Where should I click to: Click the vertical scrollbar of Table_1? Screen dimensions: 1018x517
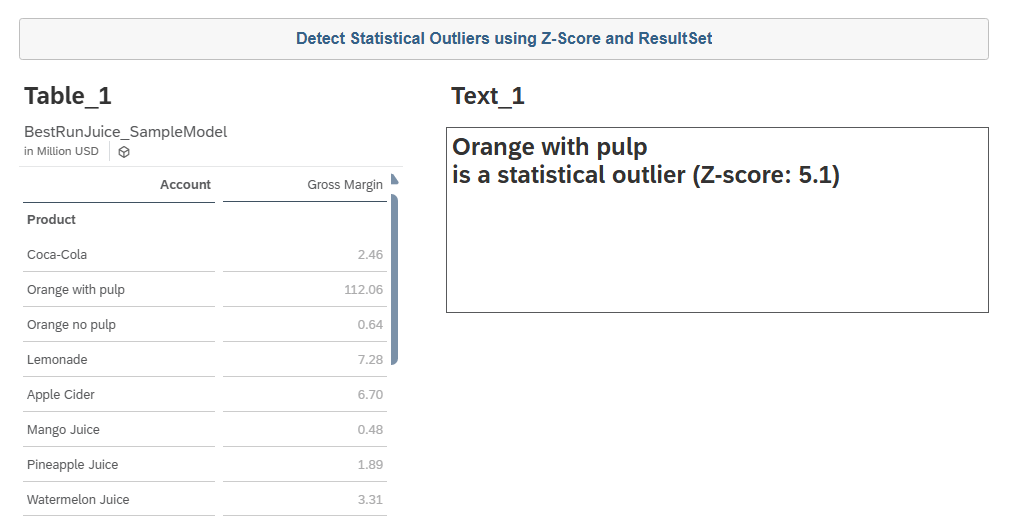tap(394, 278)
